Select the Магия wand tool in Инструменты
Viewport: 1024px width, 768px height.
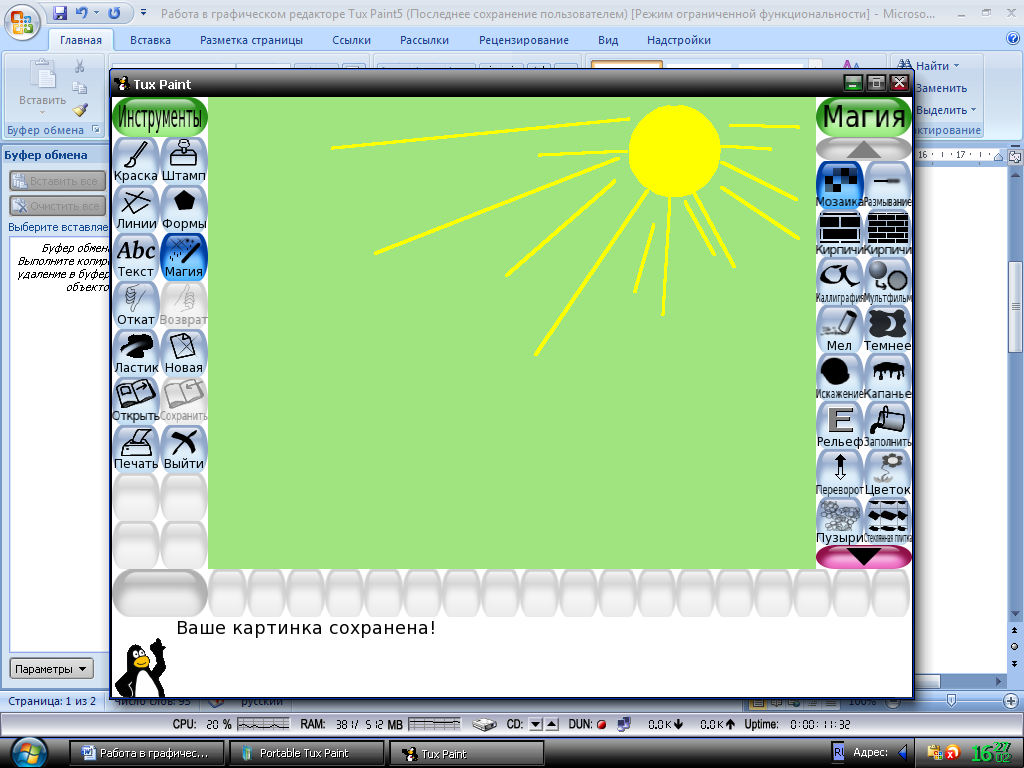[x=184, y=257]
